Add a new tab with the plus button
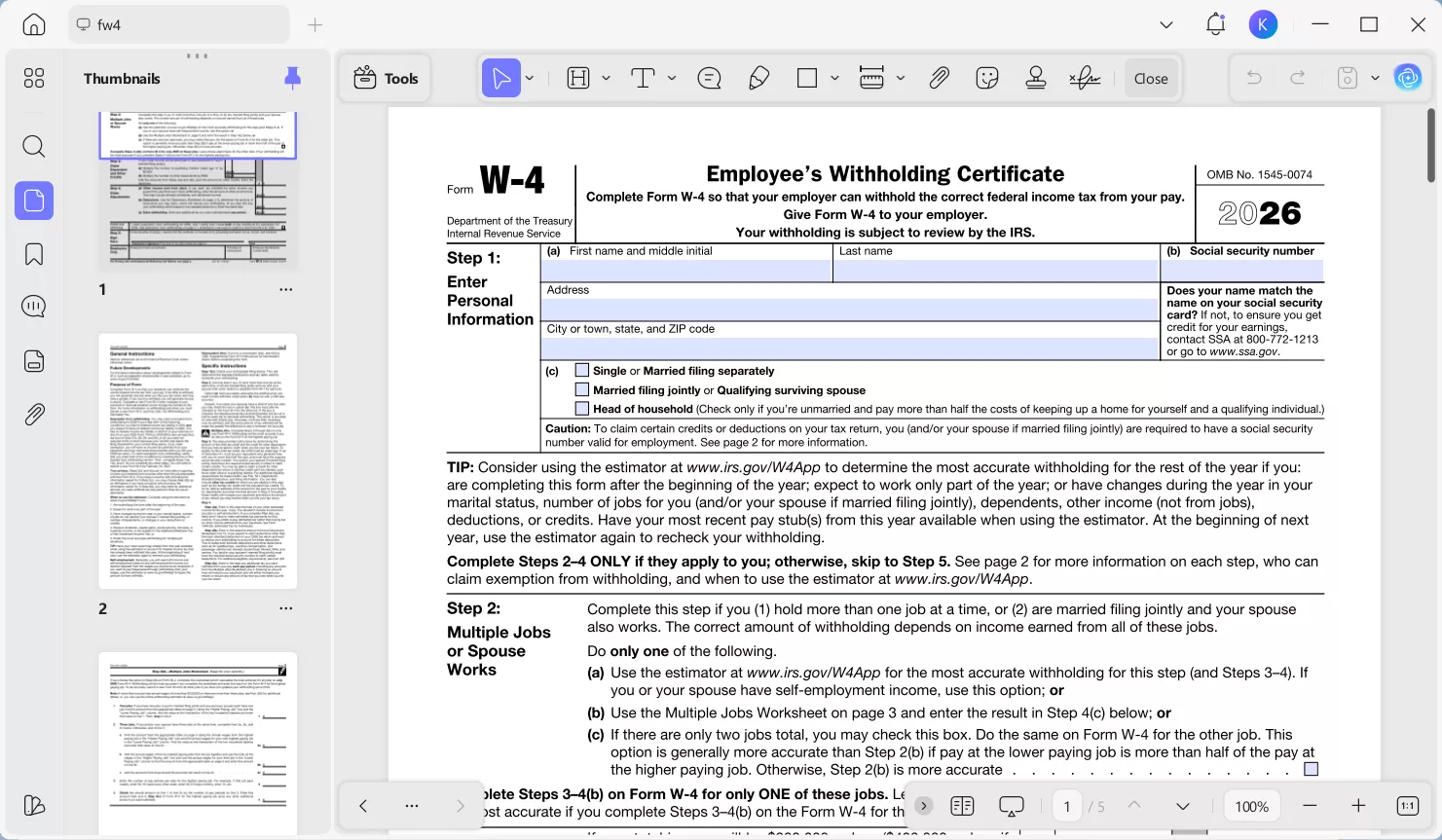The height and width of the screenshot is (840, 1442). 314,24
